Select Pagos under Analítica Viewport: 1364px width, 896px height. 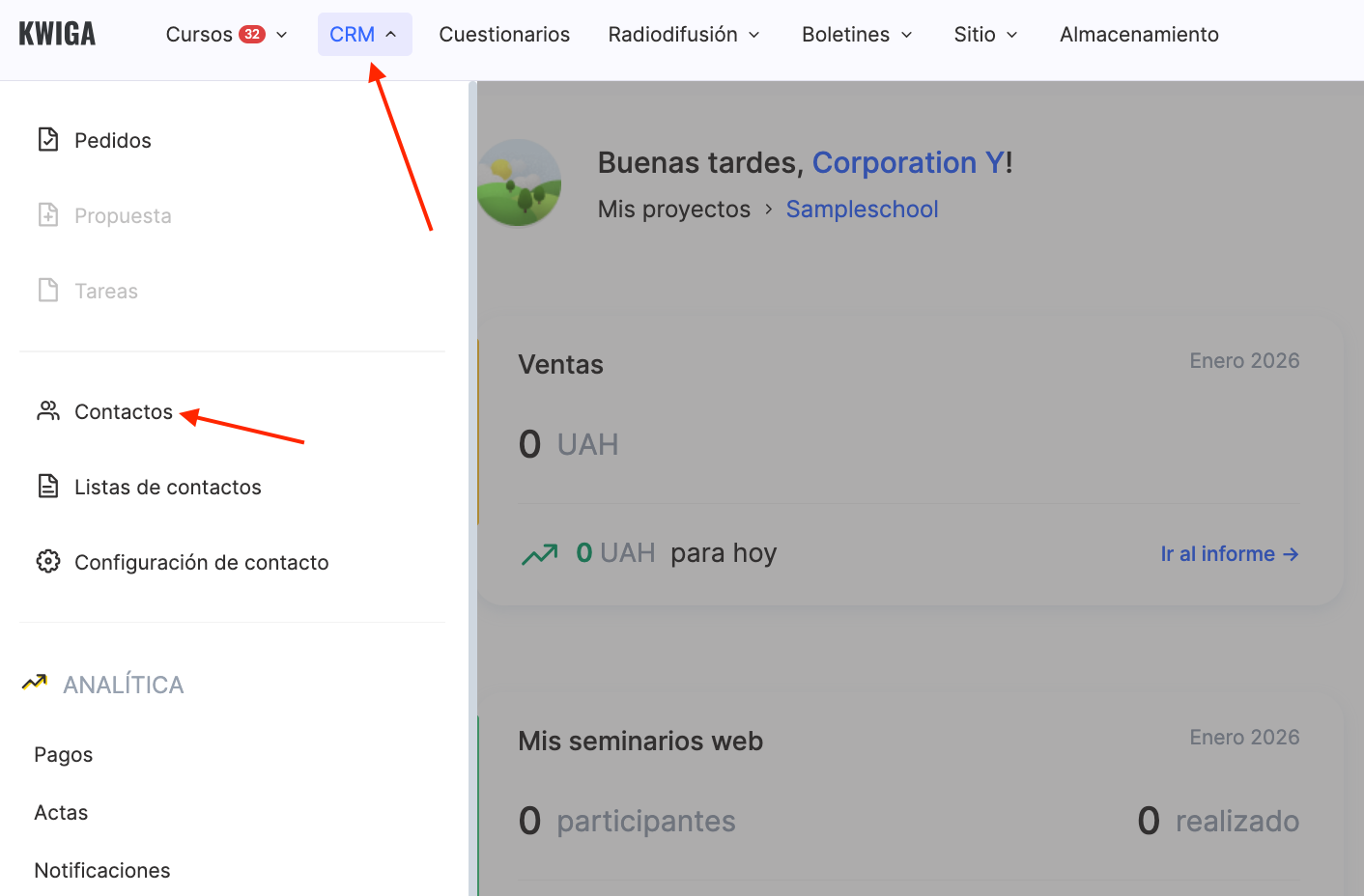click(x=64, y=755)
